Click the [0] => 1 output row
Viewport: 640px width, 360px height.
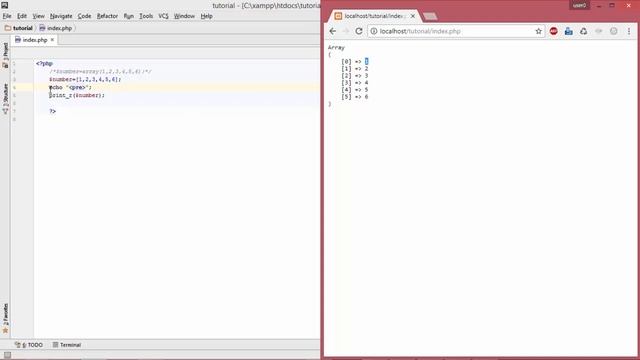(355, 61)
